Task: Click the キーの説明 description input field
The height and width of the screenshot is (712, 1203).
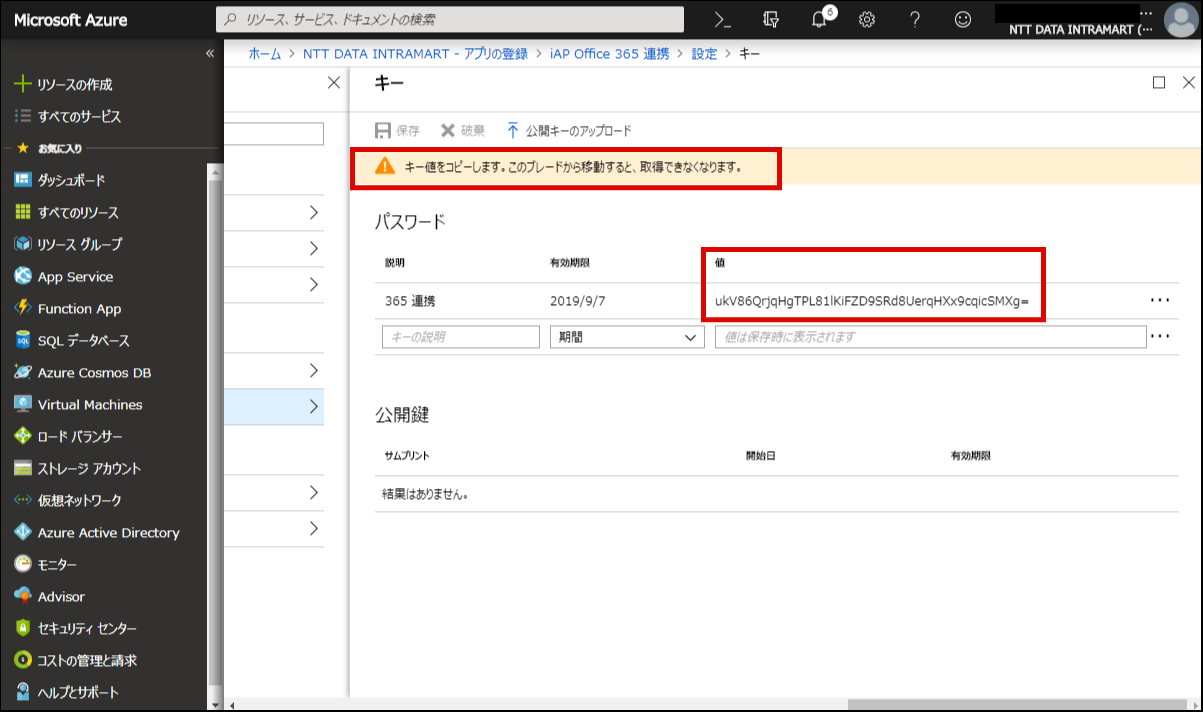Action: click(x=460, y=337)
